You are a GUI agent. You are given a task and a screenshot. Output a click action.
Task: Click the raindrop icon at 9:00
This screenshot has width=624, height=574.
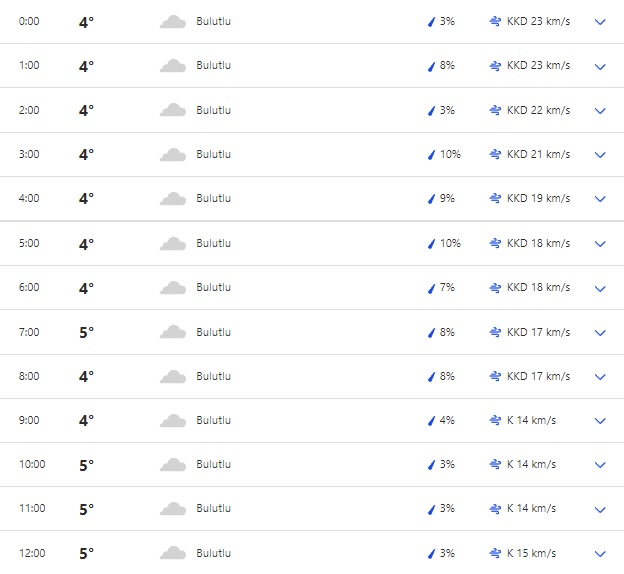[x=431, y=421]
